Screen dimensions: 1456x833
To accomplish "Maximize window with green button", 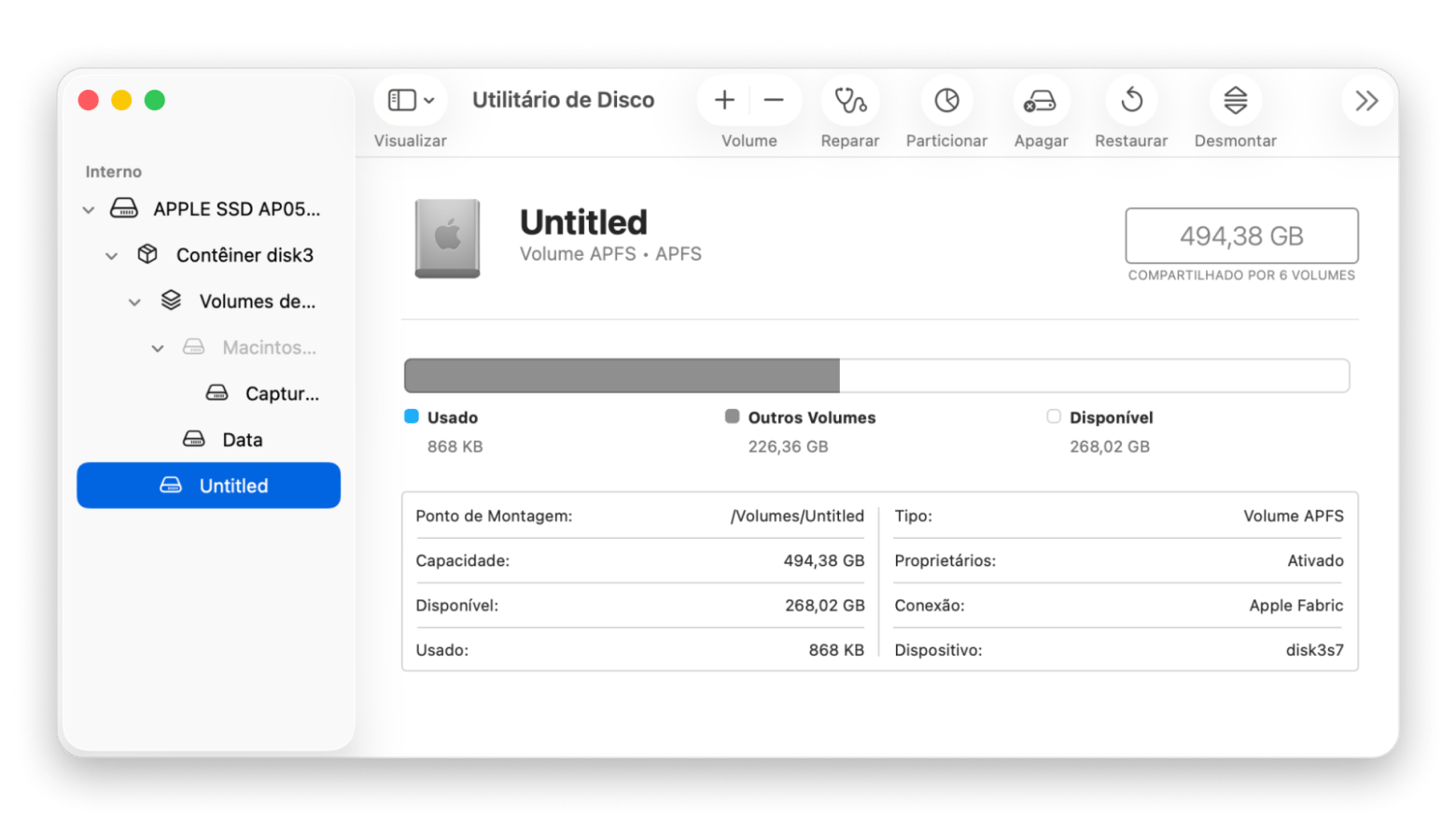I will (x=155, y=100).
